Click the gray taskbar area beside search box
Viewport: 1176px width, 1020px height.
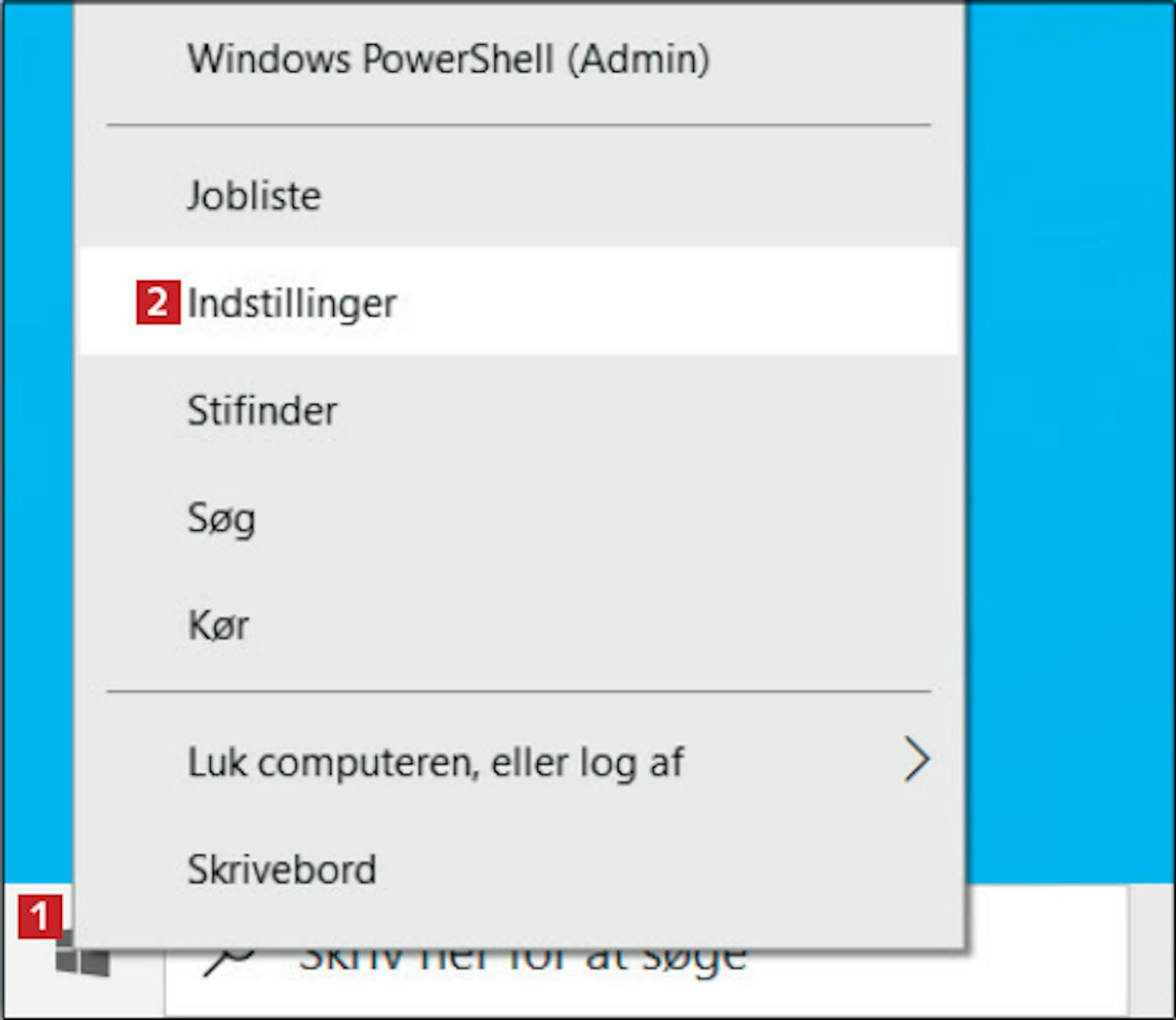(1151, 950)
